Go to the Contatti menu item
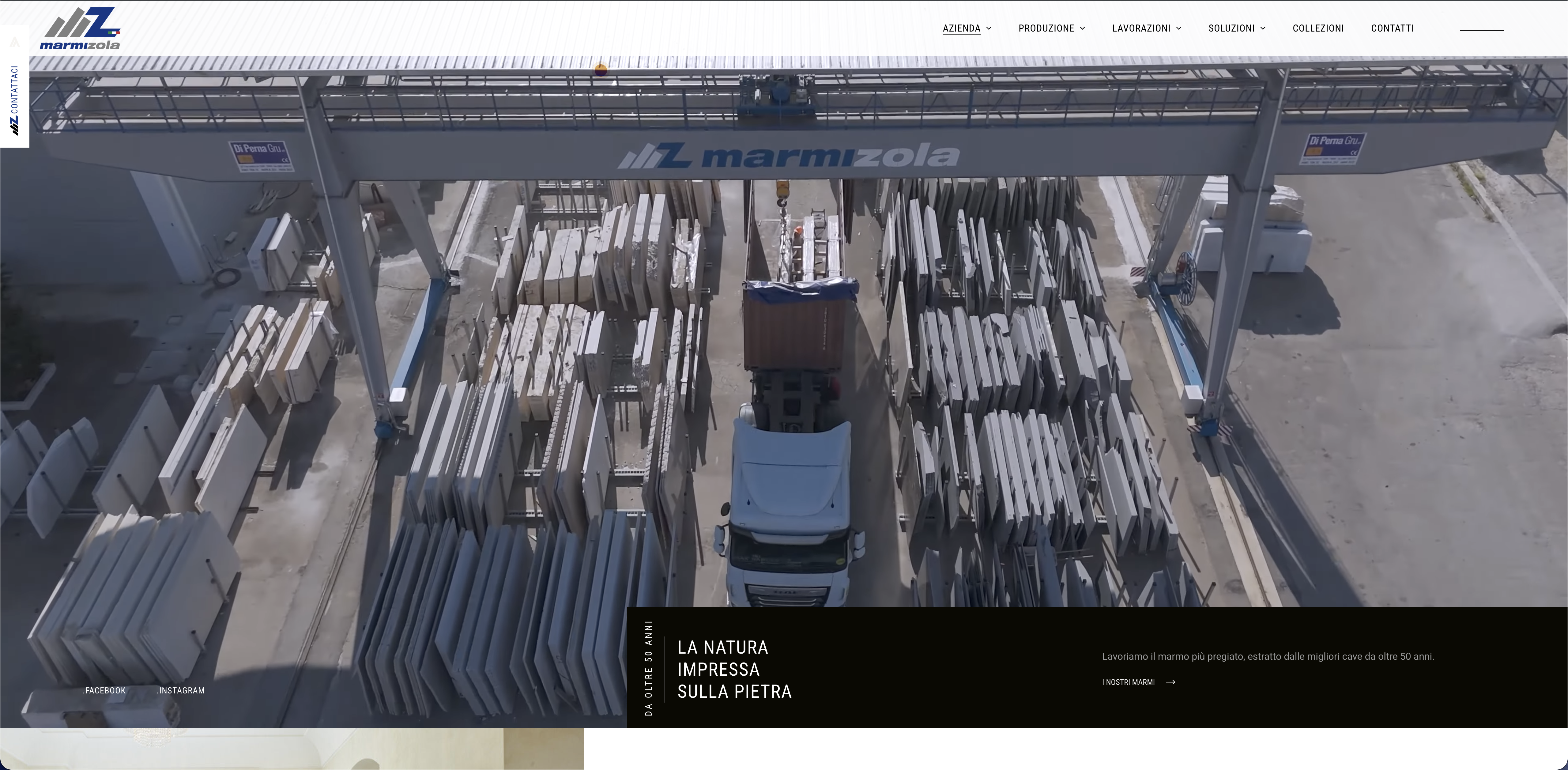Image resolution: width=1568 pixels, height=770 pixels. pyautogui.click(x=1392, y=28)
